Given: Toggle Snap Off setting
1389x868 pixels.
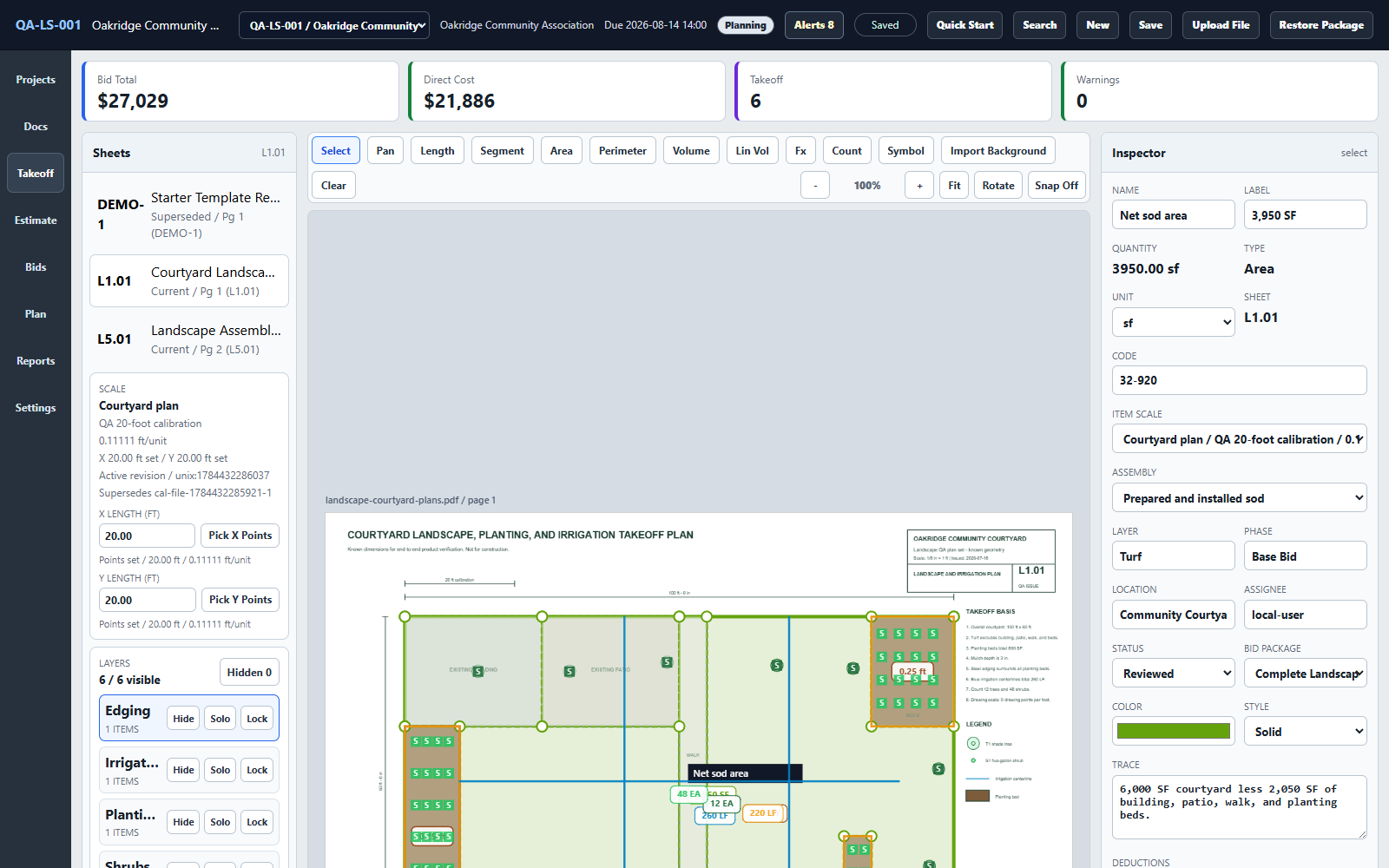Looking at the screenshot, I should [1057, 186].
